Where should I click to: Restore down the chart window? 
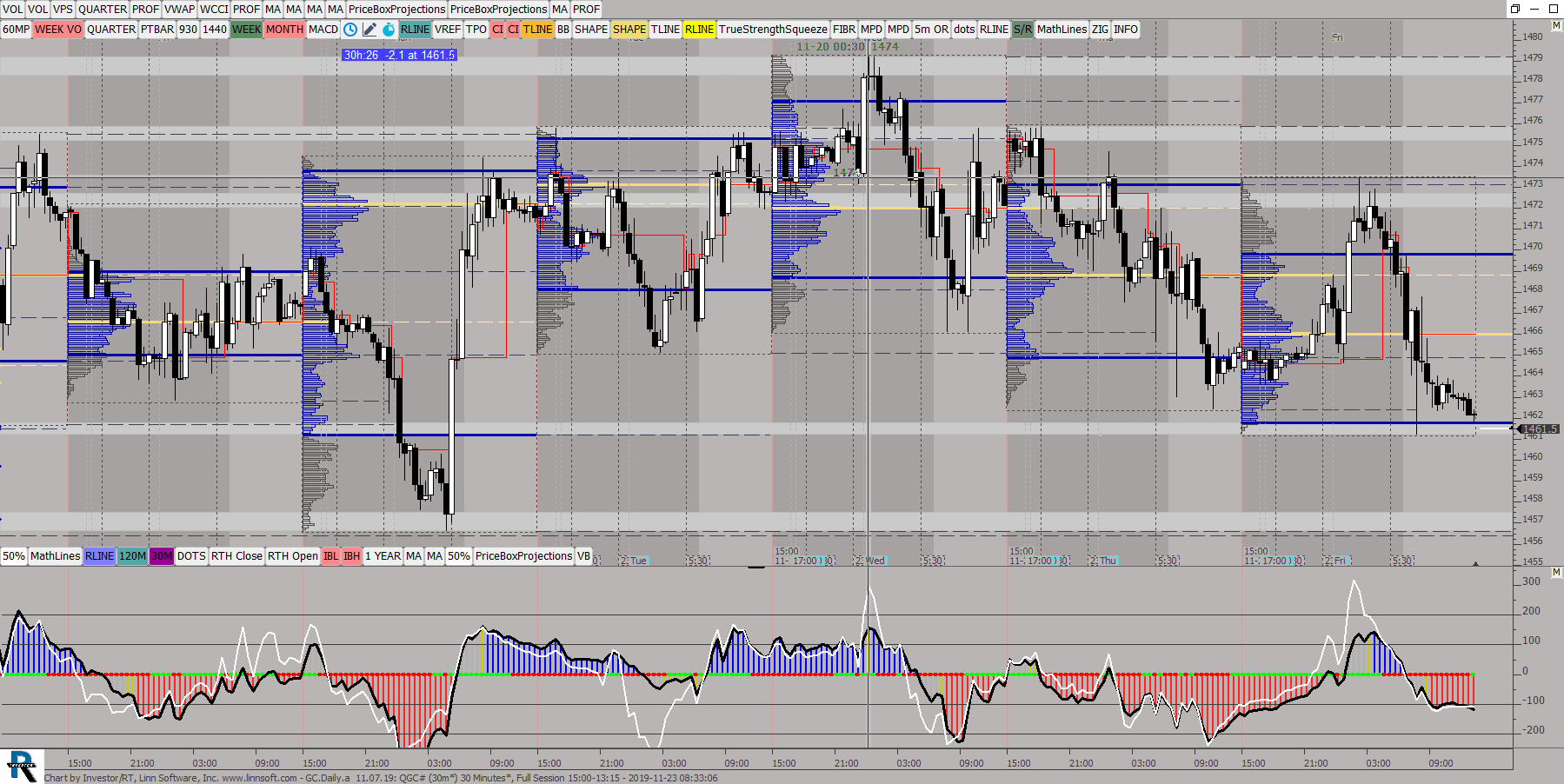pos(1515,9)
